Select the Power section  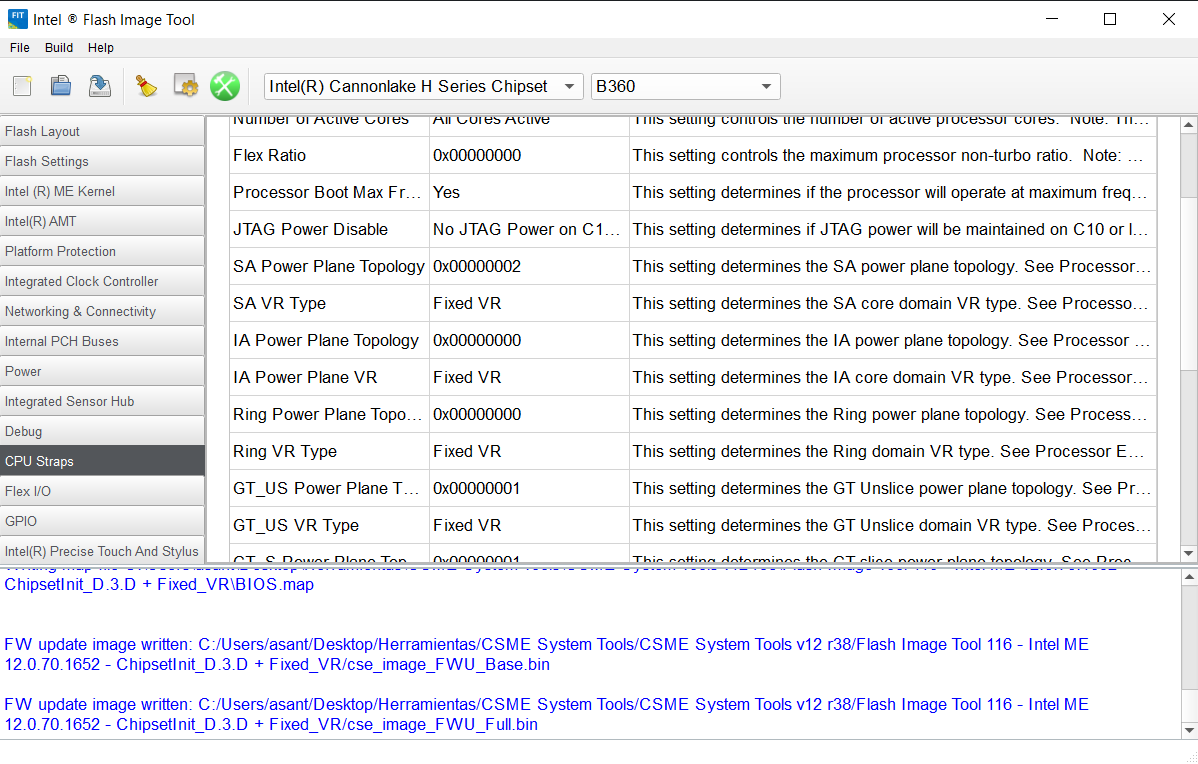tap(102, 371)
